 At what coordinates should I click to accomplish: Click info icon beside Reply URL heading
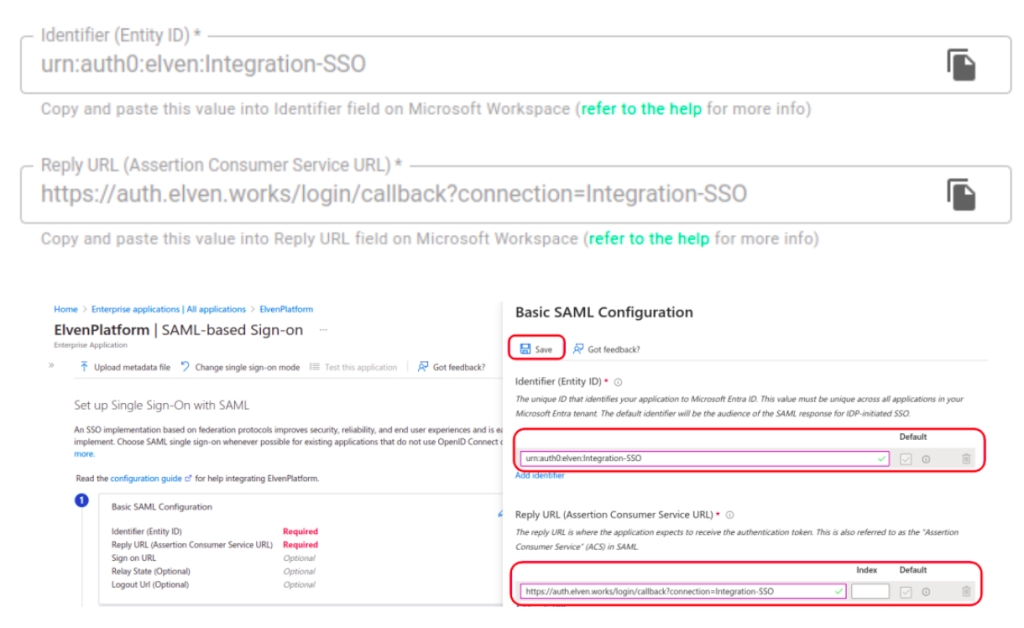[730, 515]
